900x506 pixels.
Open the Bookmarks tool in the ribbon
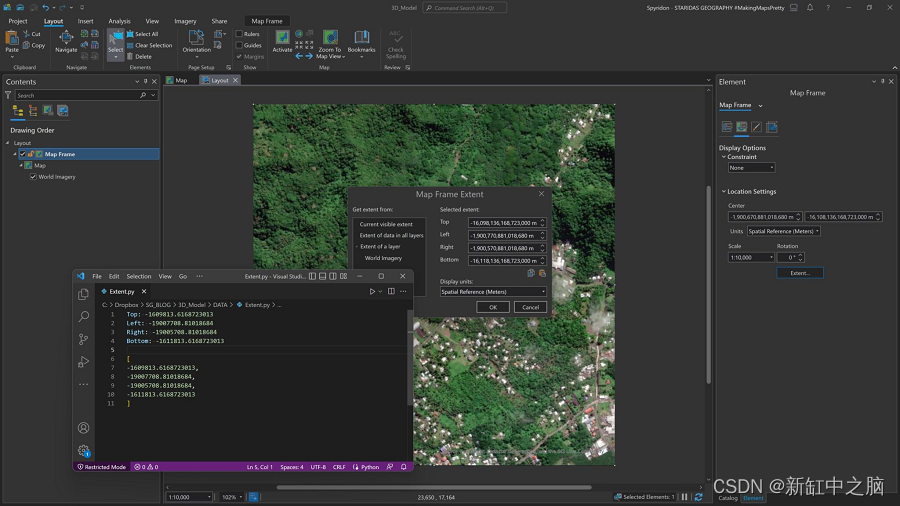(x=361, y=39)
